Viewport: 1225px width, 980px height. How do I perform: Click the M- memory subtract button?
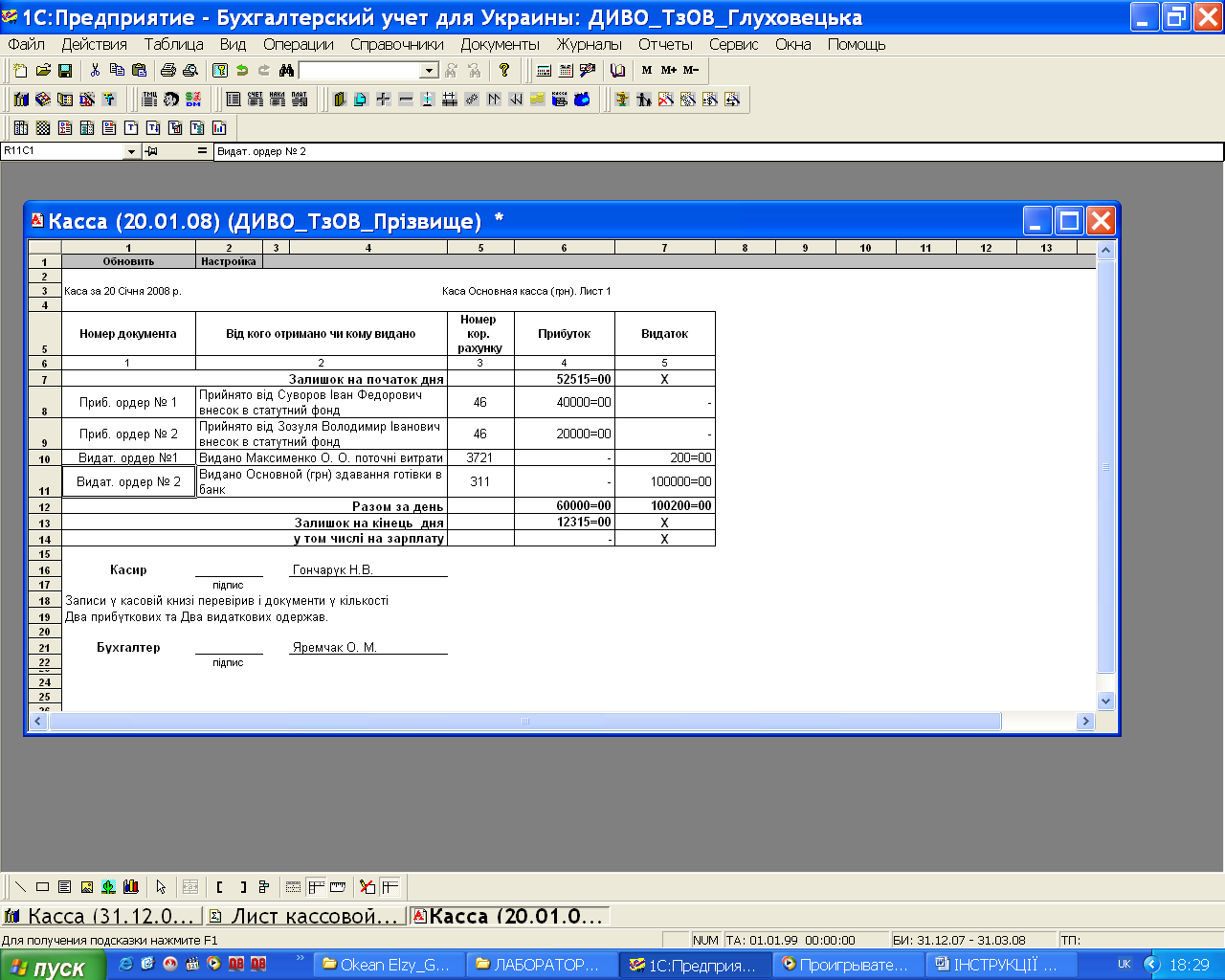pos(691,71)
